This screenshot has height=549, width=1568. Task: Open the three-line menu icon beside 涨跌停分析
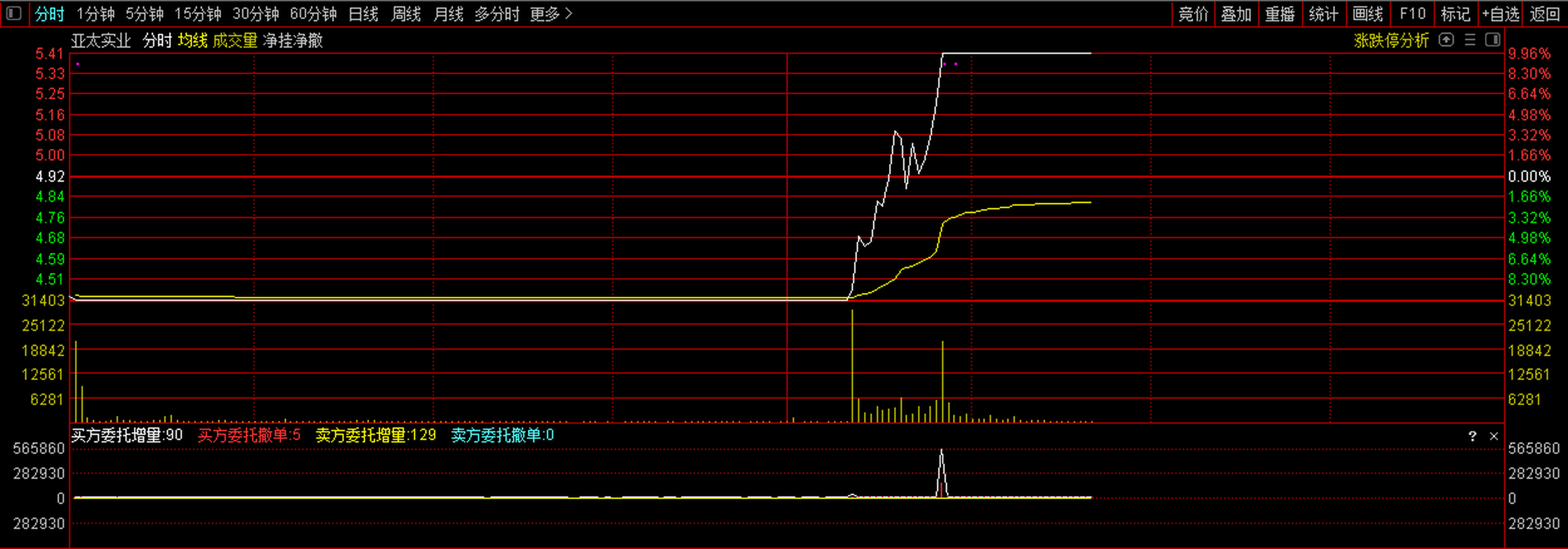(1470, 40)
